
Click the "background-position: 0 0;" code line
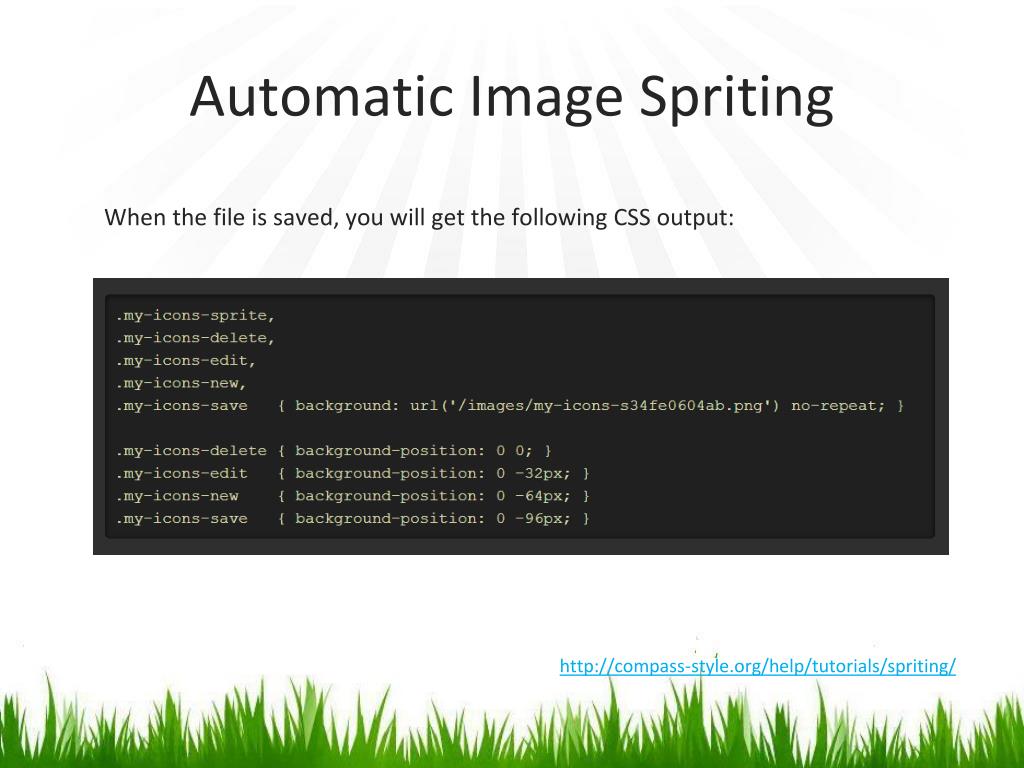[334, 451]
